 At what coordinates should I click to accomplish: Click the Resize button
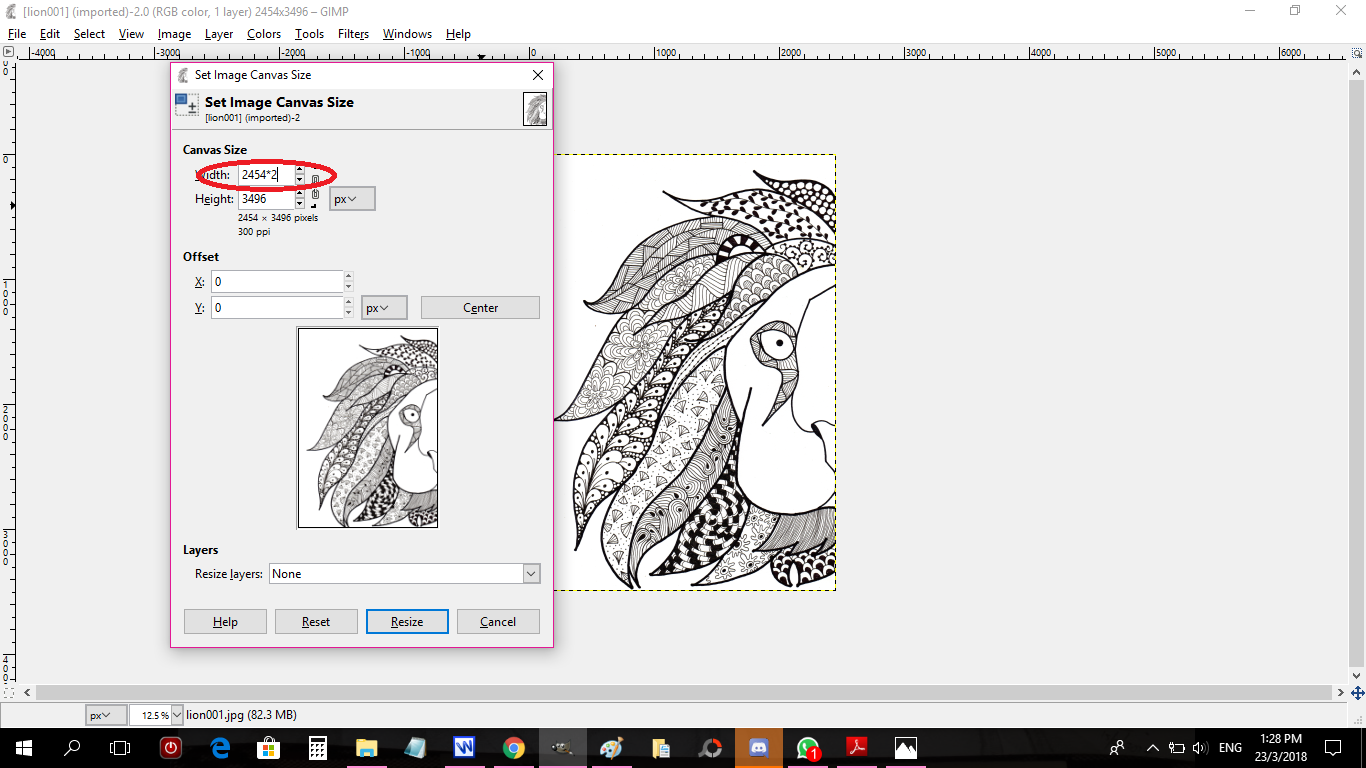[407, 622]
